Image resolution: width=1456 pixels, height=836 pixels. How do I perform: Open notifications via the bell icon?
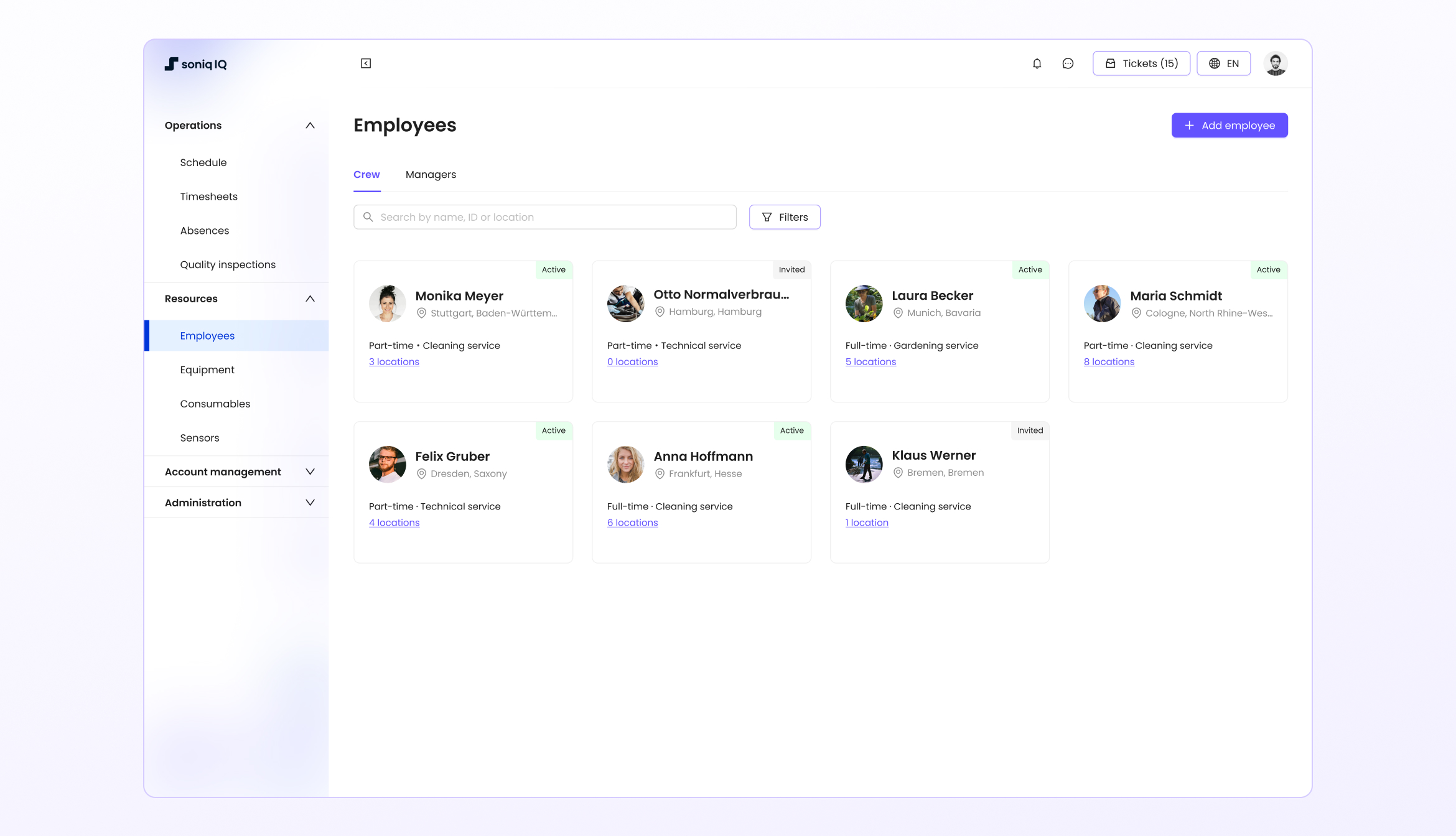tap(1036, 63)
